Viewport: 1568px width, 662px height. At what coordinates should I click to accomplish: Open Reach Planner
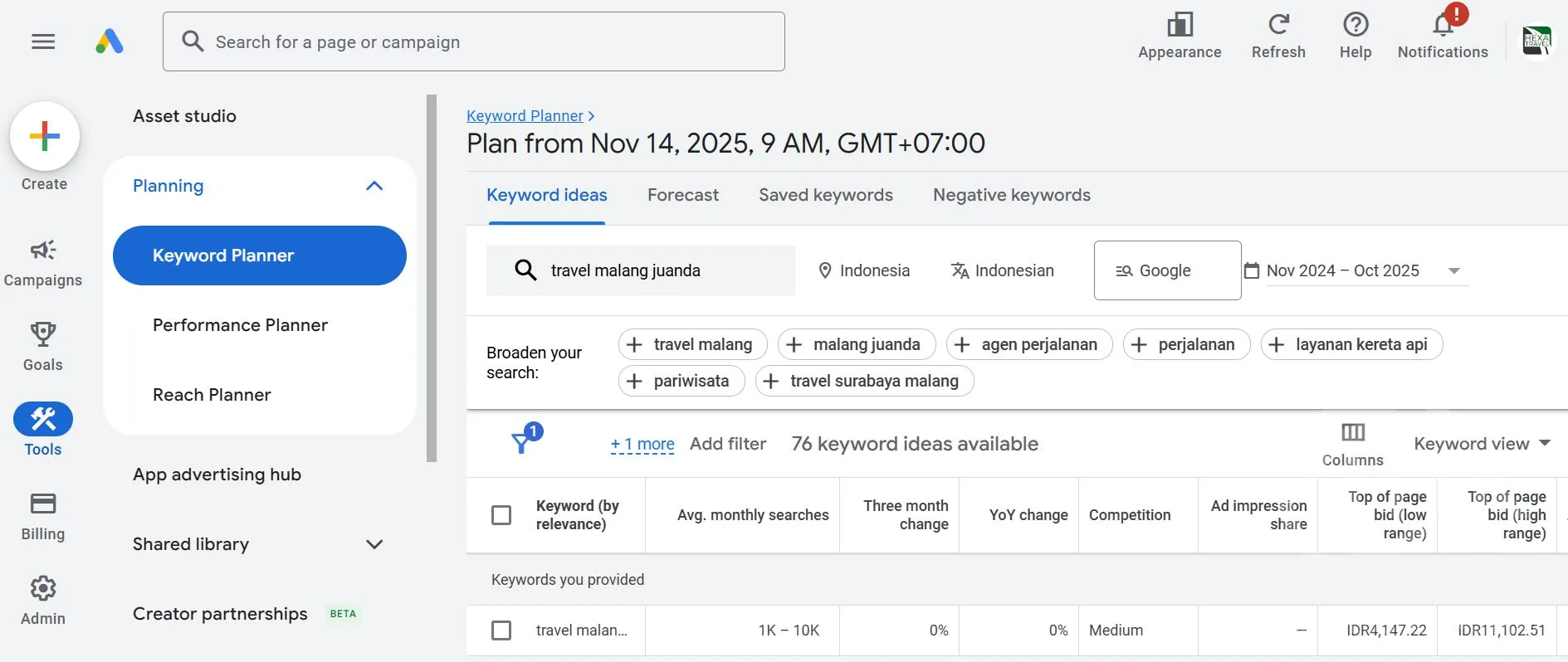tap(212, 395)
